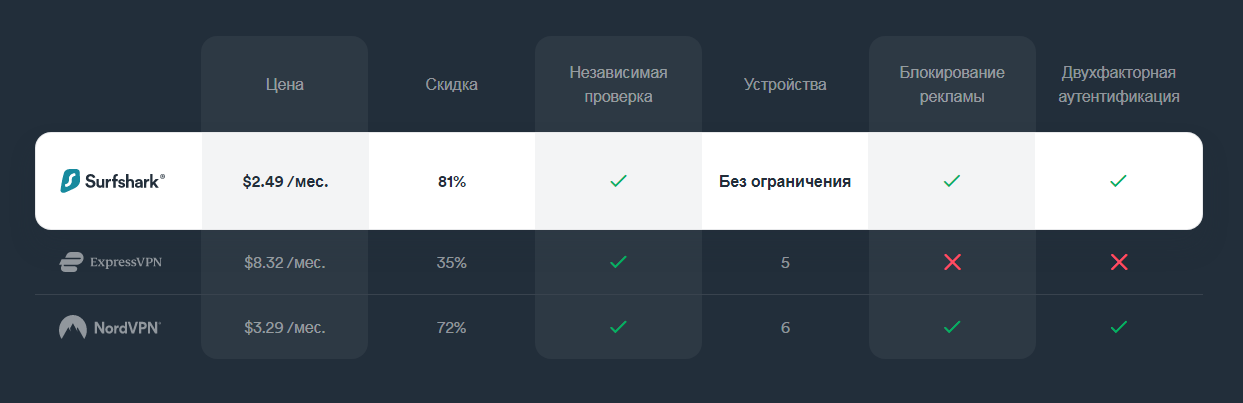
Task: Click ExpressVPN's red cross under two-factor authentication
Action: click(x=1119, y=262)
